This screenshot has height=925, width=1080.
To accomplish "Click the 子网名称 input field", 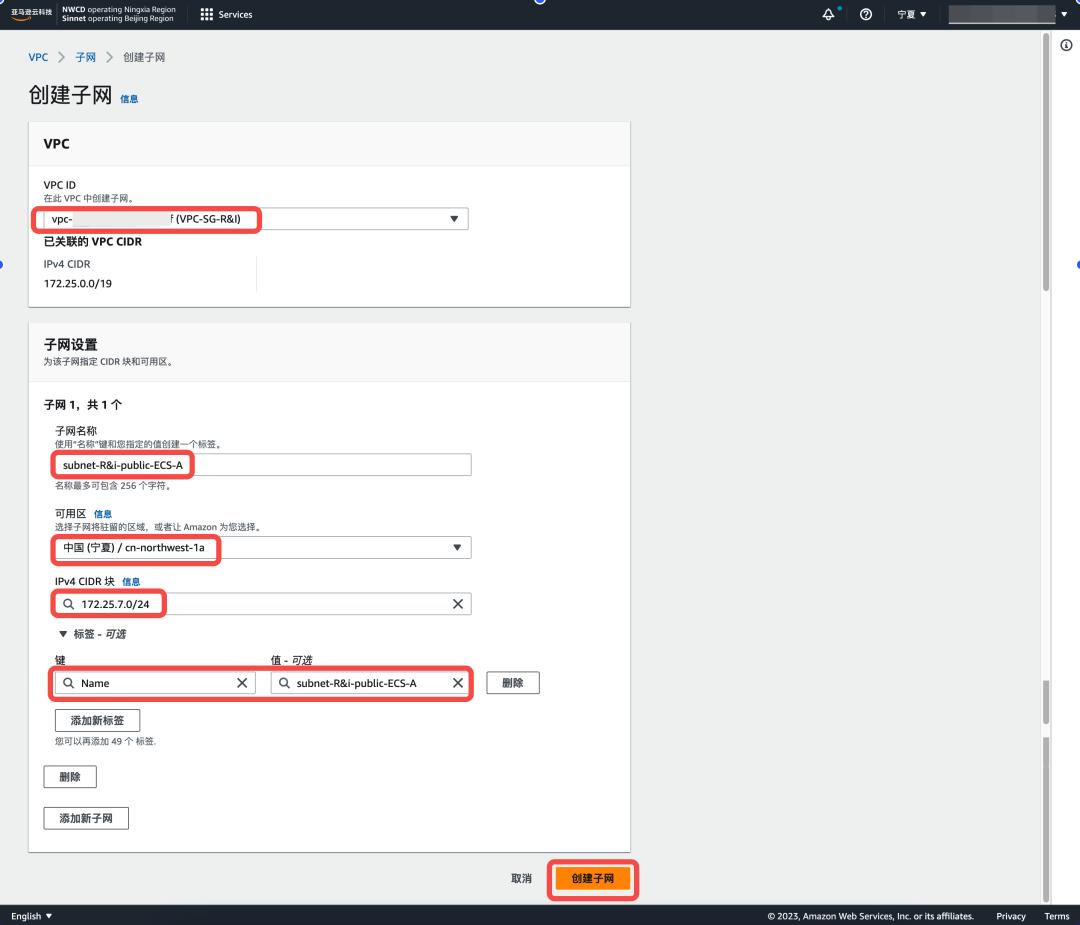I will (x=263, y=465).
